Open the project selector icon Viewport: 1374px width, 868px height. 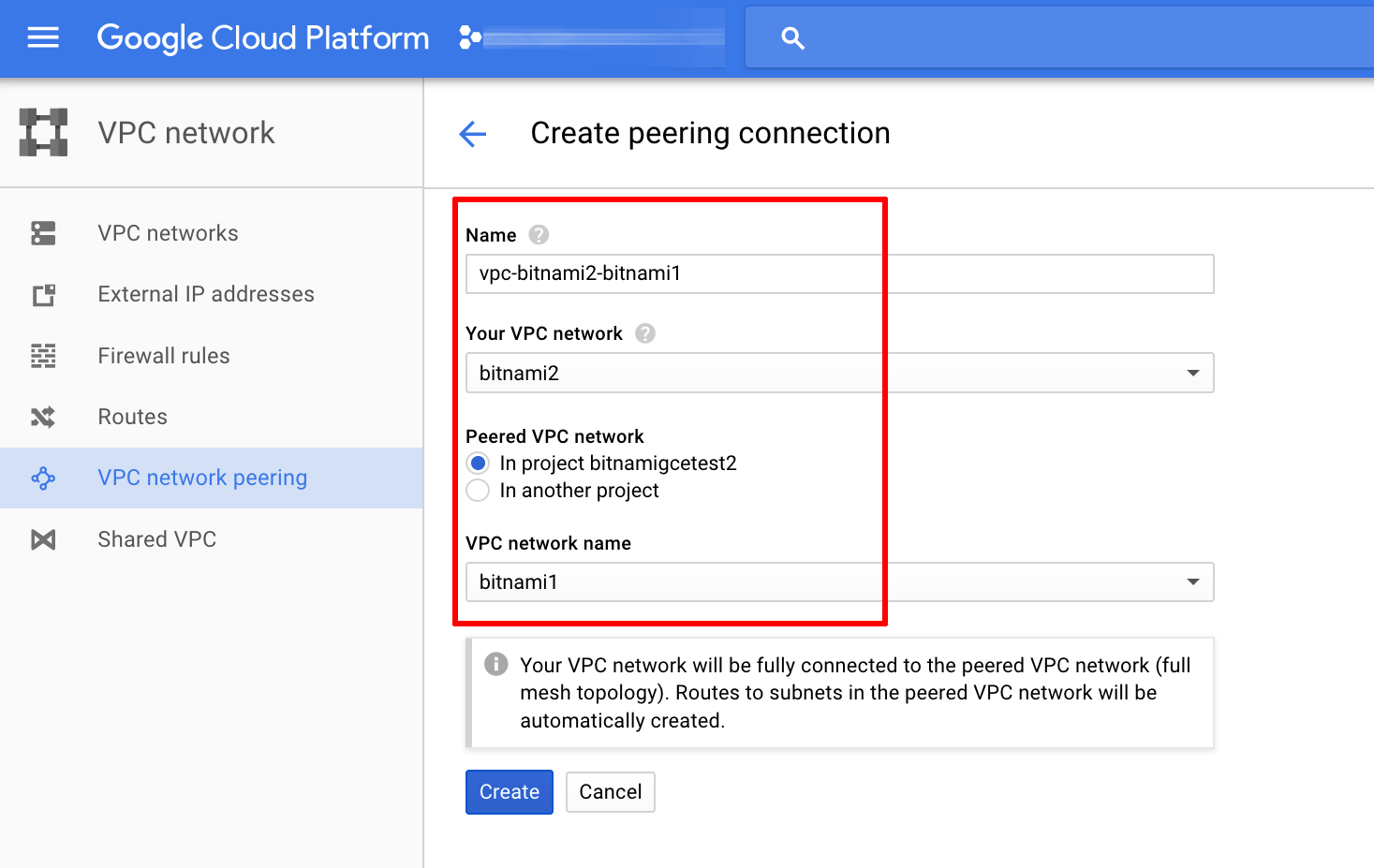pos(470,37)
